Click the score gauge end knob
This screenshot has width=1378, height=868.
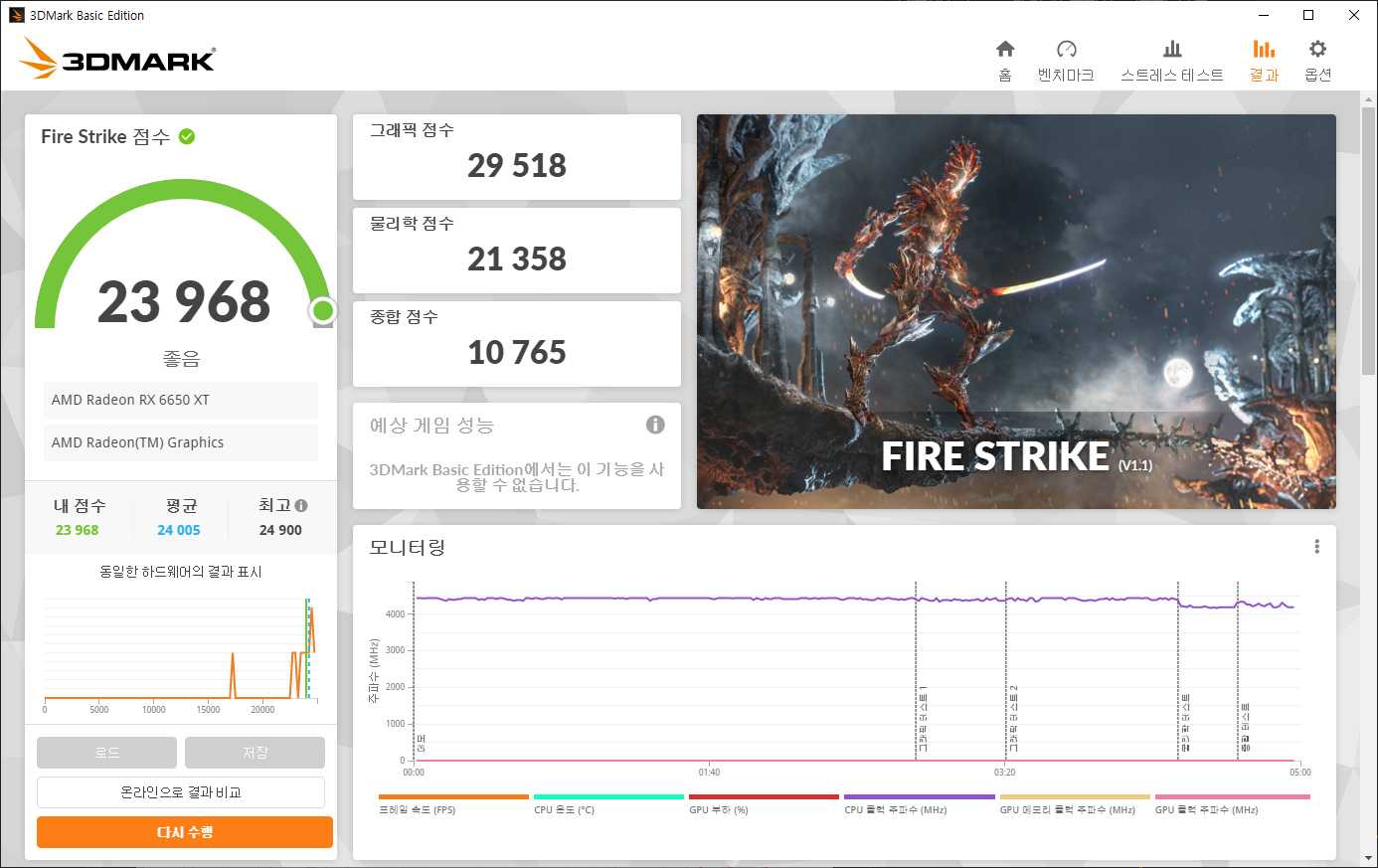coord(322,311)
